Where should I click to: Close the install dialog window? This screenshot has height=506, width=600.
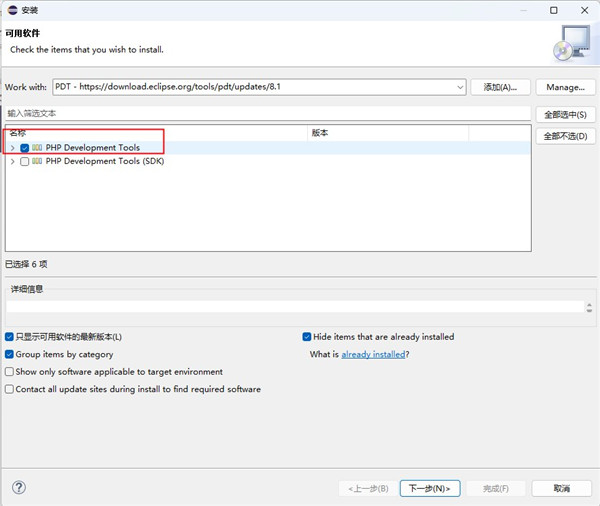coord(584,10)
